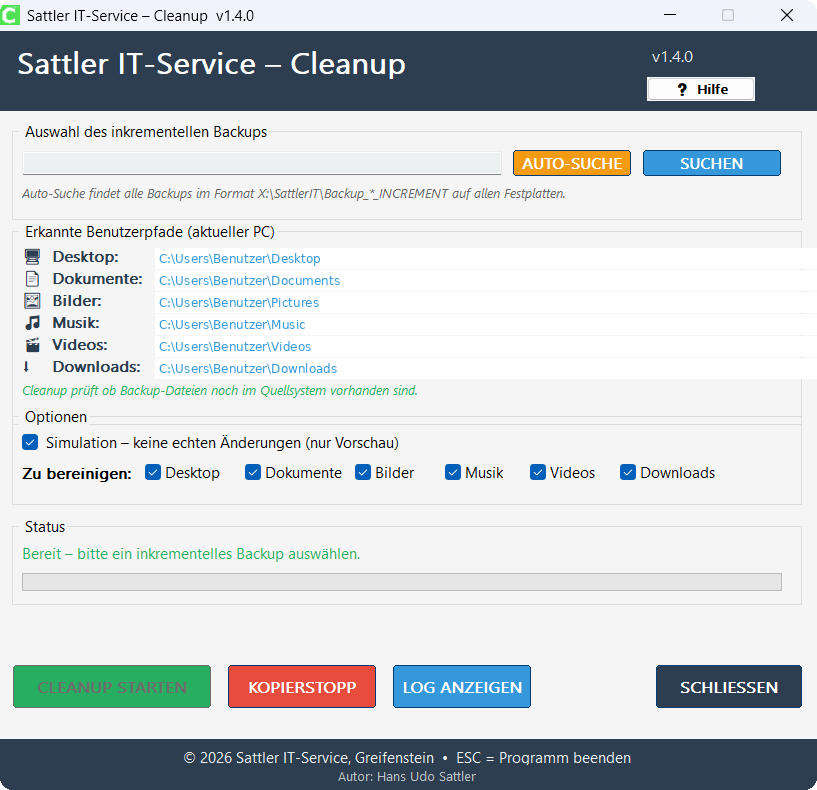The image size is (817, 790).
Task: Click the Desktop monitor icon
Action: (31, 257)
